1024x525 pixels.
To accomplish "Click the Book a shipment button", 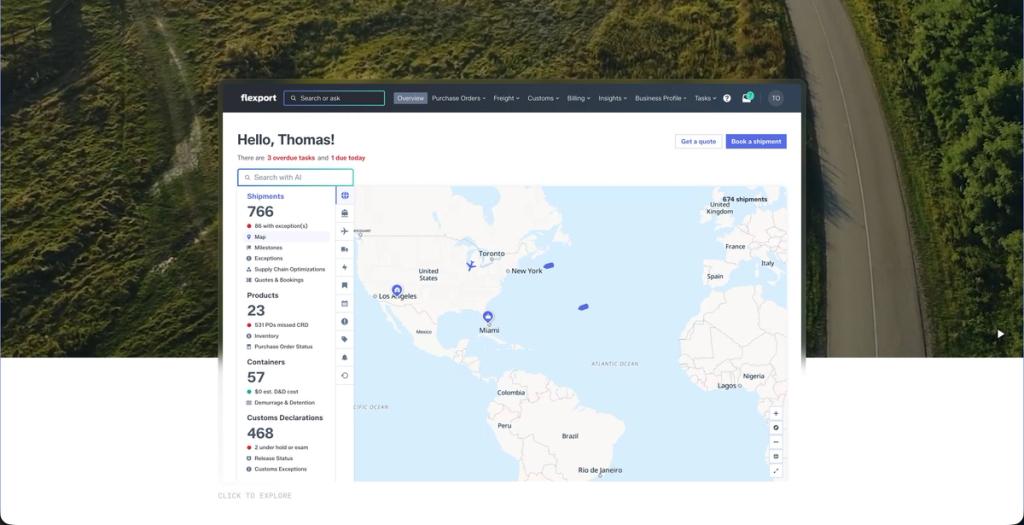I will click(756, 142).
